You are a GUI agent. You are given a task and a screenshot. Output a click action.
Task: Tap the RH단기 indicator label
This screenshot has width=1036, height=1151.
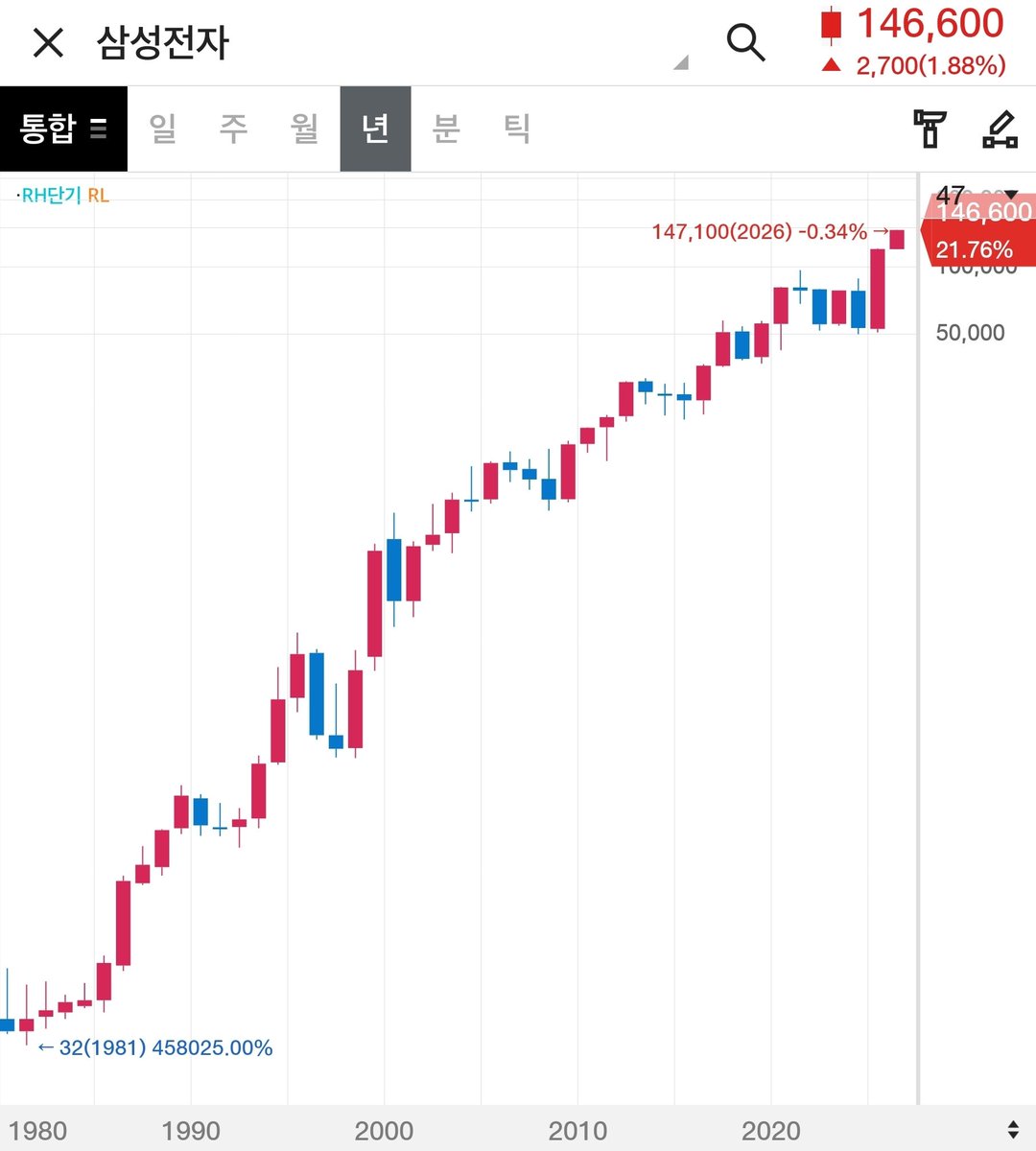51,196
